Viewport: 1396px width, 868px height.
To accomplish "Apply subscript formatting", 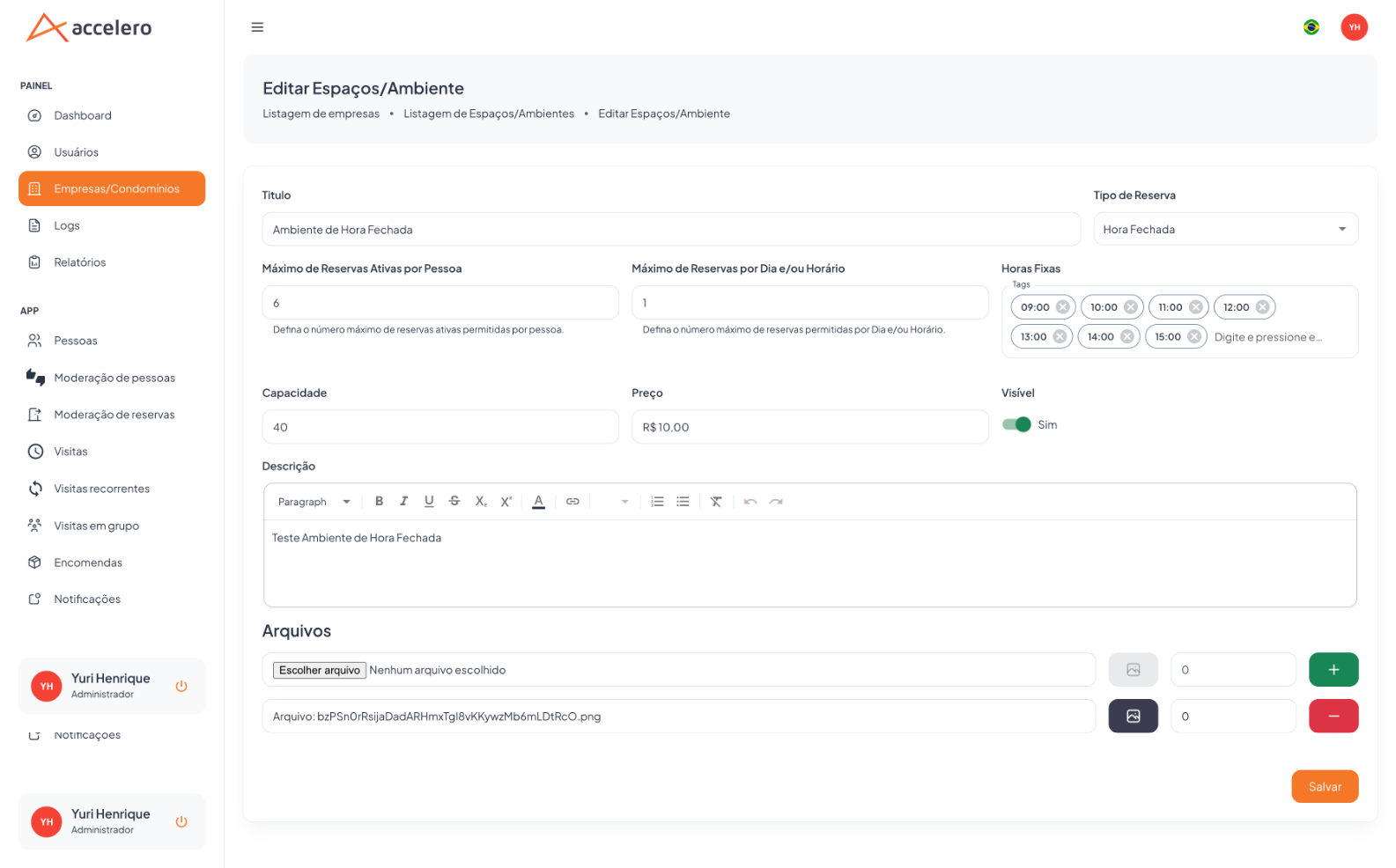I will [481, 501].
